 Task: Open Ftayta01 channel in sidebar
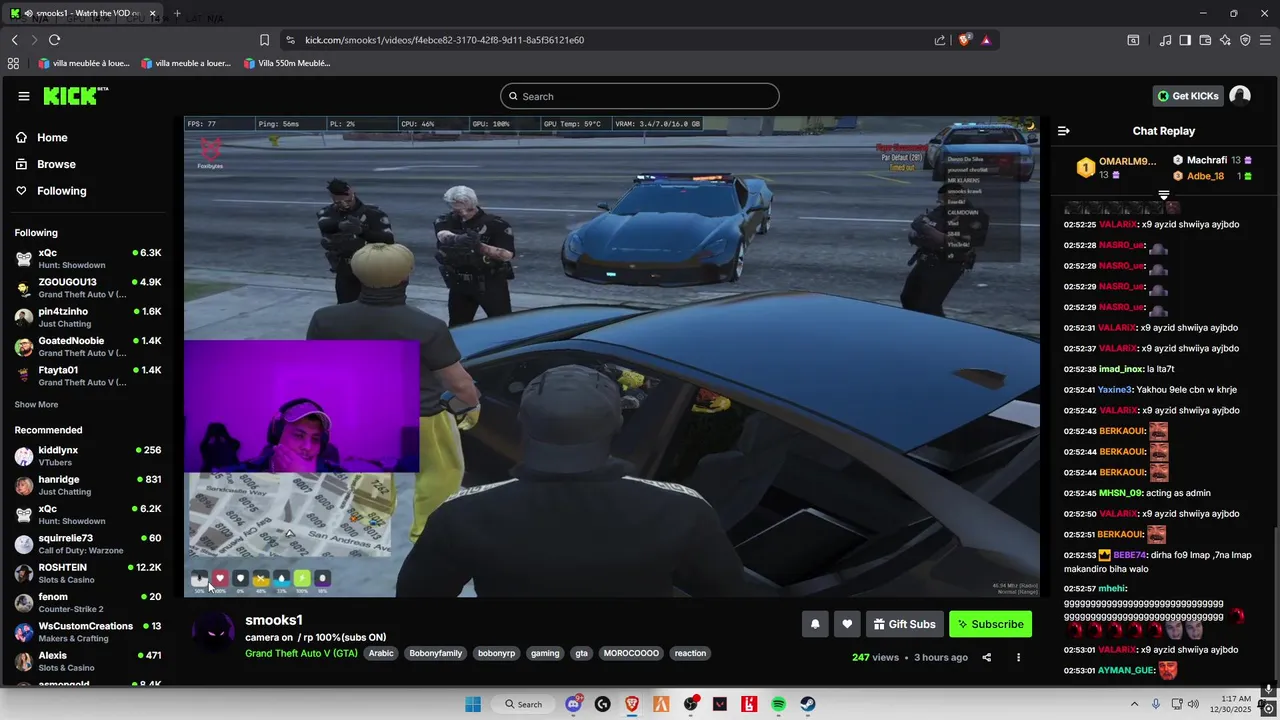[x=87, y=376]
